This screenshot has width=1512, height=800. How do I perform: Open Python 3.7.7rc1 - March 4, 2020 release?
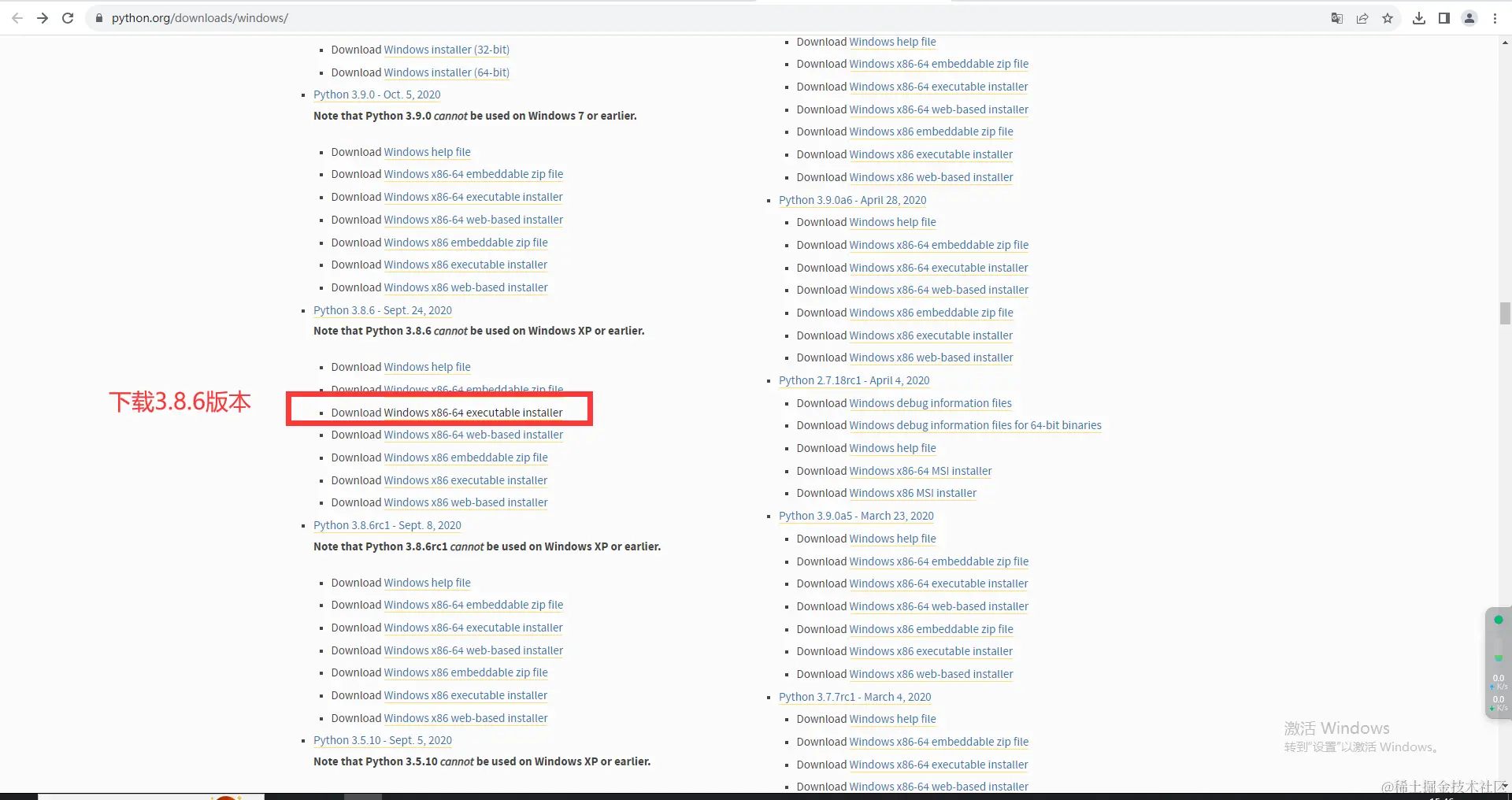click(x=855, y=697)
